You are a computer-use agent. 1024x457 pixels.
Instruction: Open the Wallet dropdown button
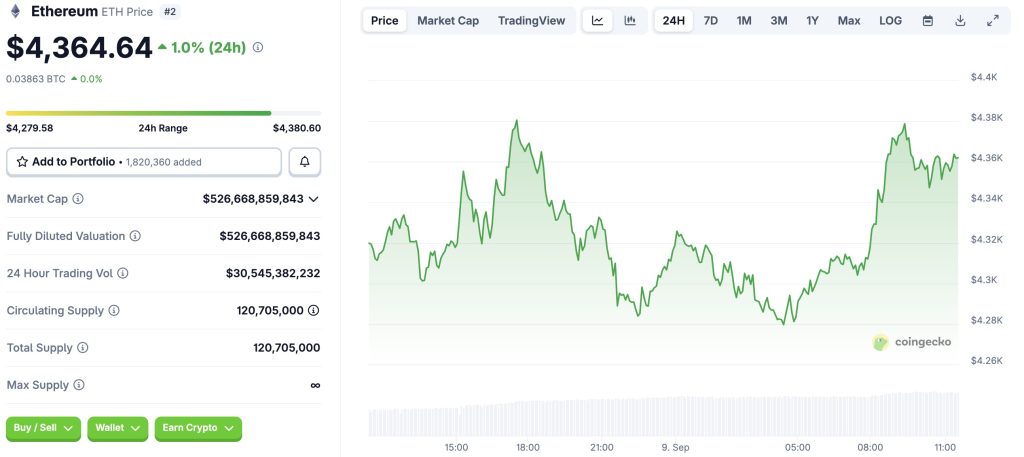coord(117,428)
